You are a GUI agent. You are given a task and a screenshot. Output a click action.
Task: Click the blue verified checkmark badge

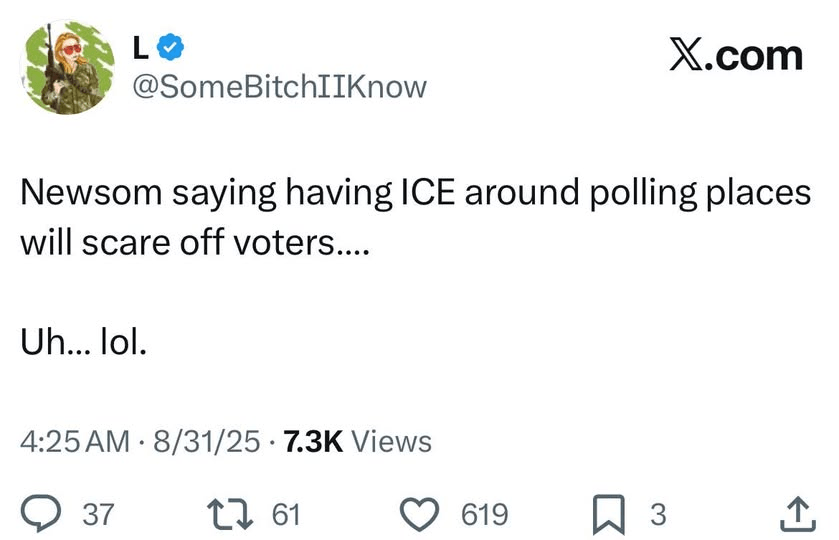tap(172, 46)
